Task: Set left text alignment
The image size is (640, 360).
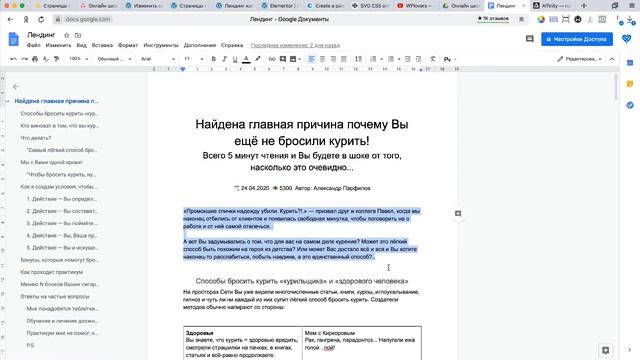Action: (311, 59)
